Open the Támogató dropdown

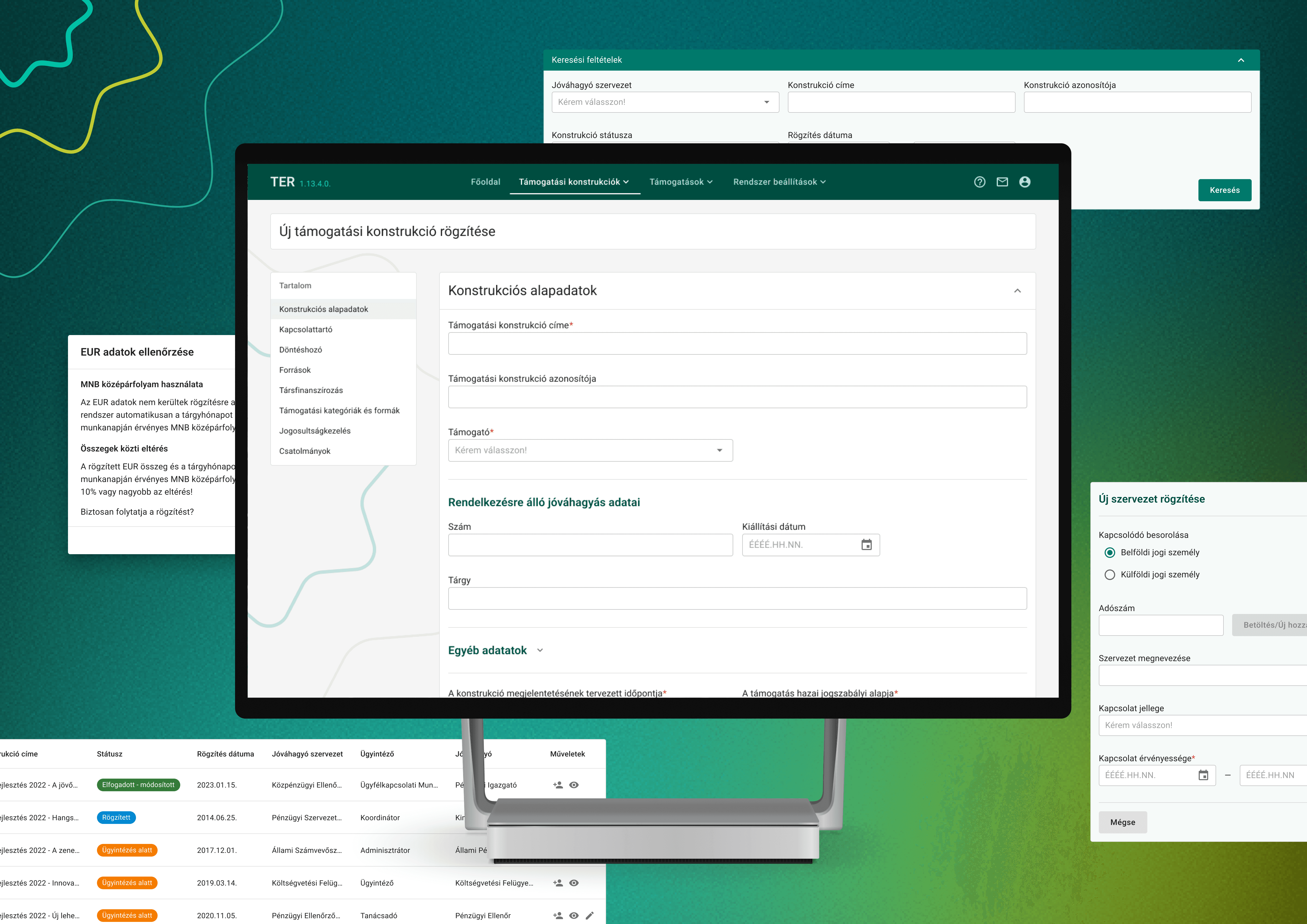(590, 451)
